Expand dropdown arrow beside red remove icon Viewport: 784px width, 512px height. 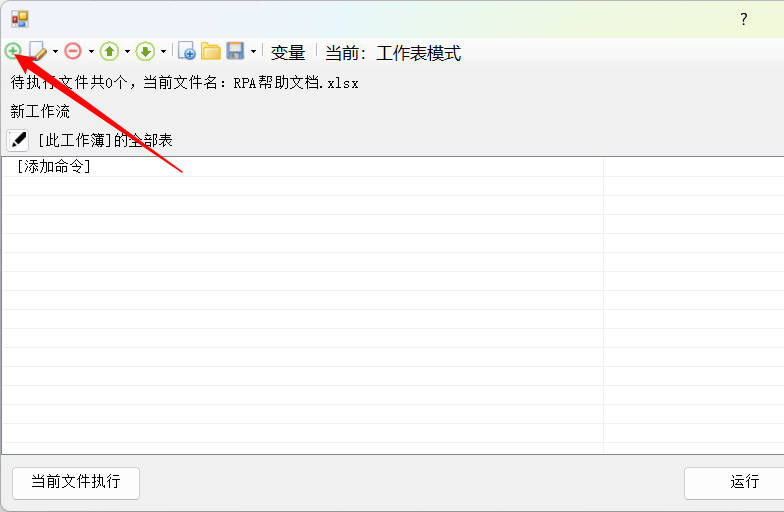point(91,51)
